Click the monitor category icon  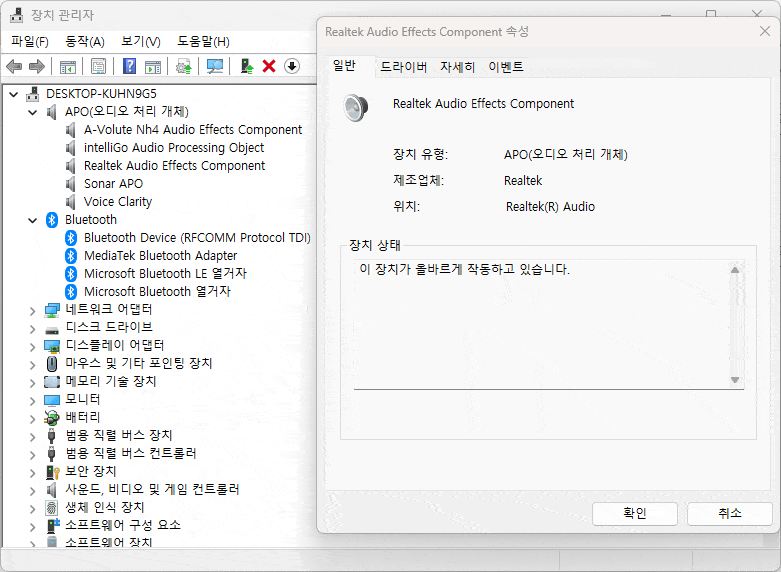pyautogui.click(x=52, y=400)
